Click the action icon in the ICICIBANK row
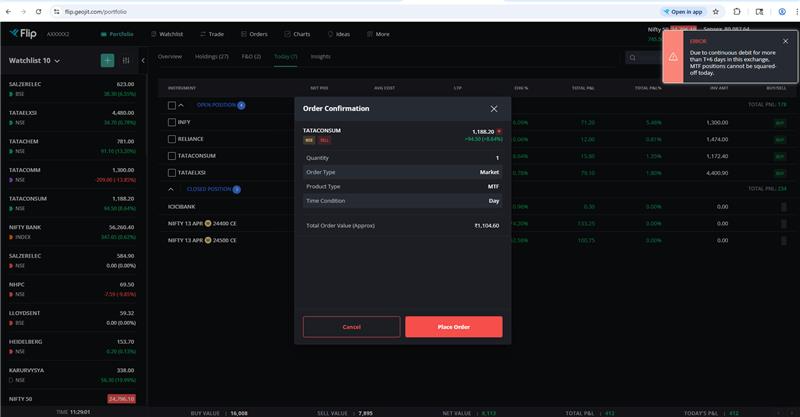Image resolution: width=800 pixels, height=417 pixels. (x=784, y=207)
